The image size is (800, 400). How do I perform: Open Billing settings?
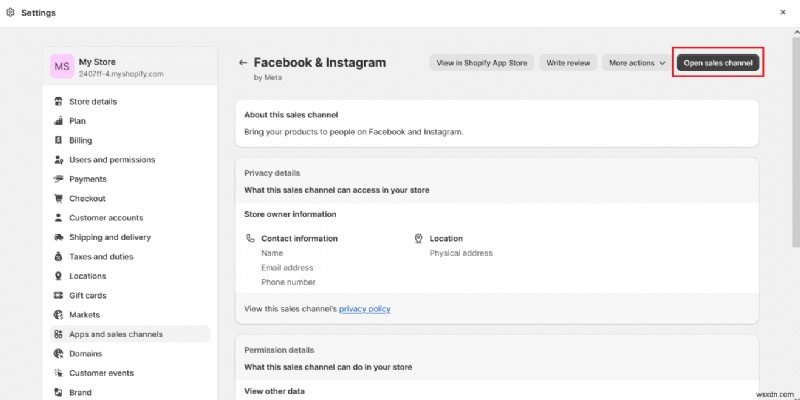click(x=130, y=140)
